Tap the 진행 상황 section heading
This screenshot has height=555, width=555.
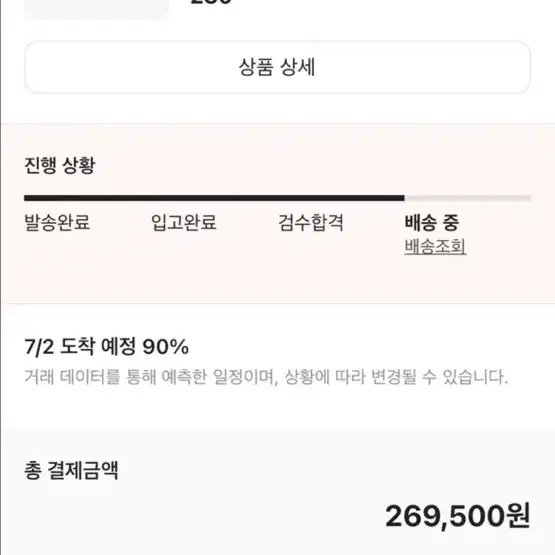(x=60, y=165)
